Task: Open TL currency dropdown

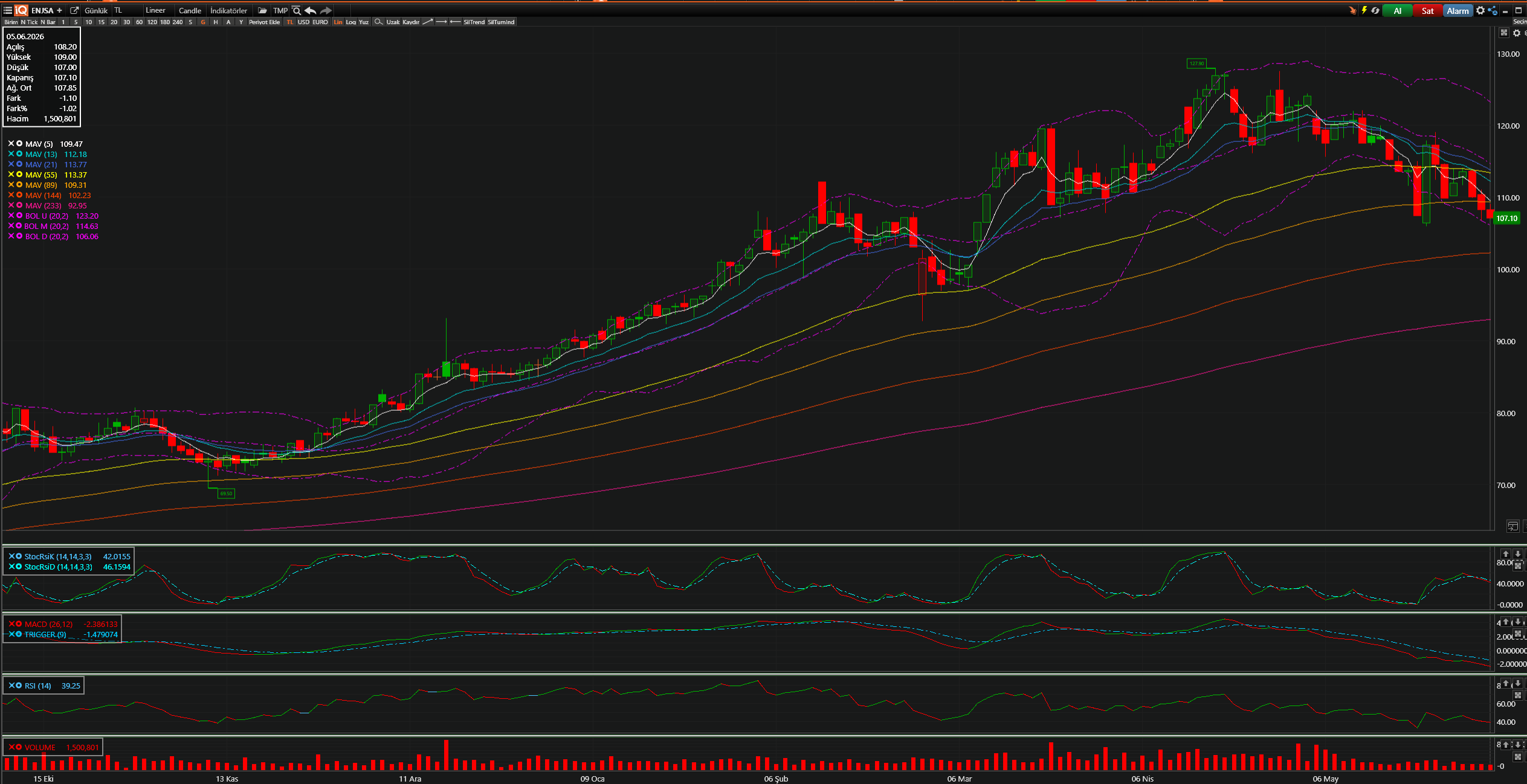Action: (127, 10)
